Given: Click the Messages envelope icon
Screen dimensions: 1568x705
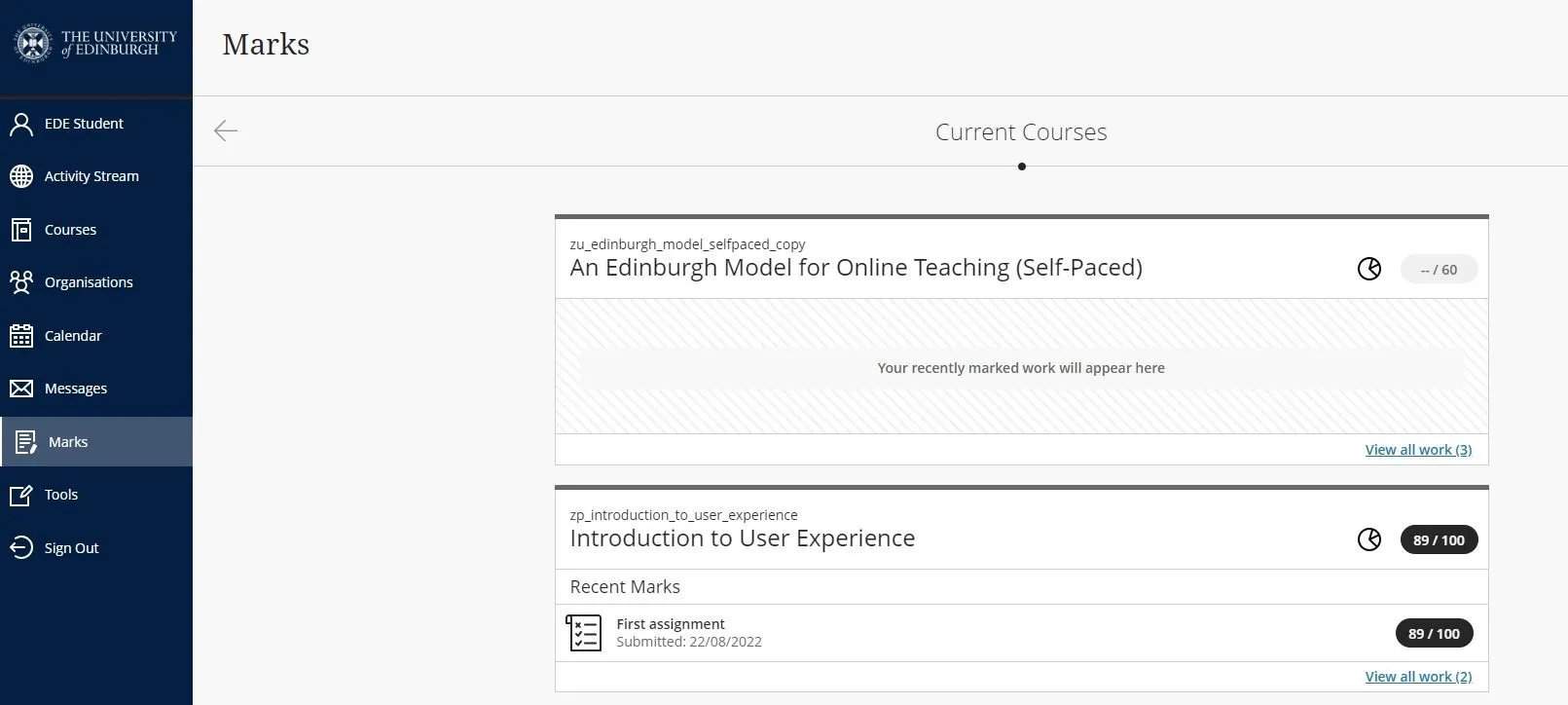Looking at the screenshot, I should (21, 389).
